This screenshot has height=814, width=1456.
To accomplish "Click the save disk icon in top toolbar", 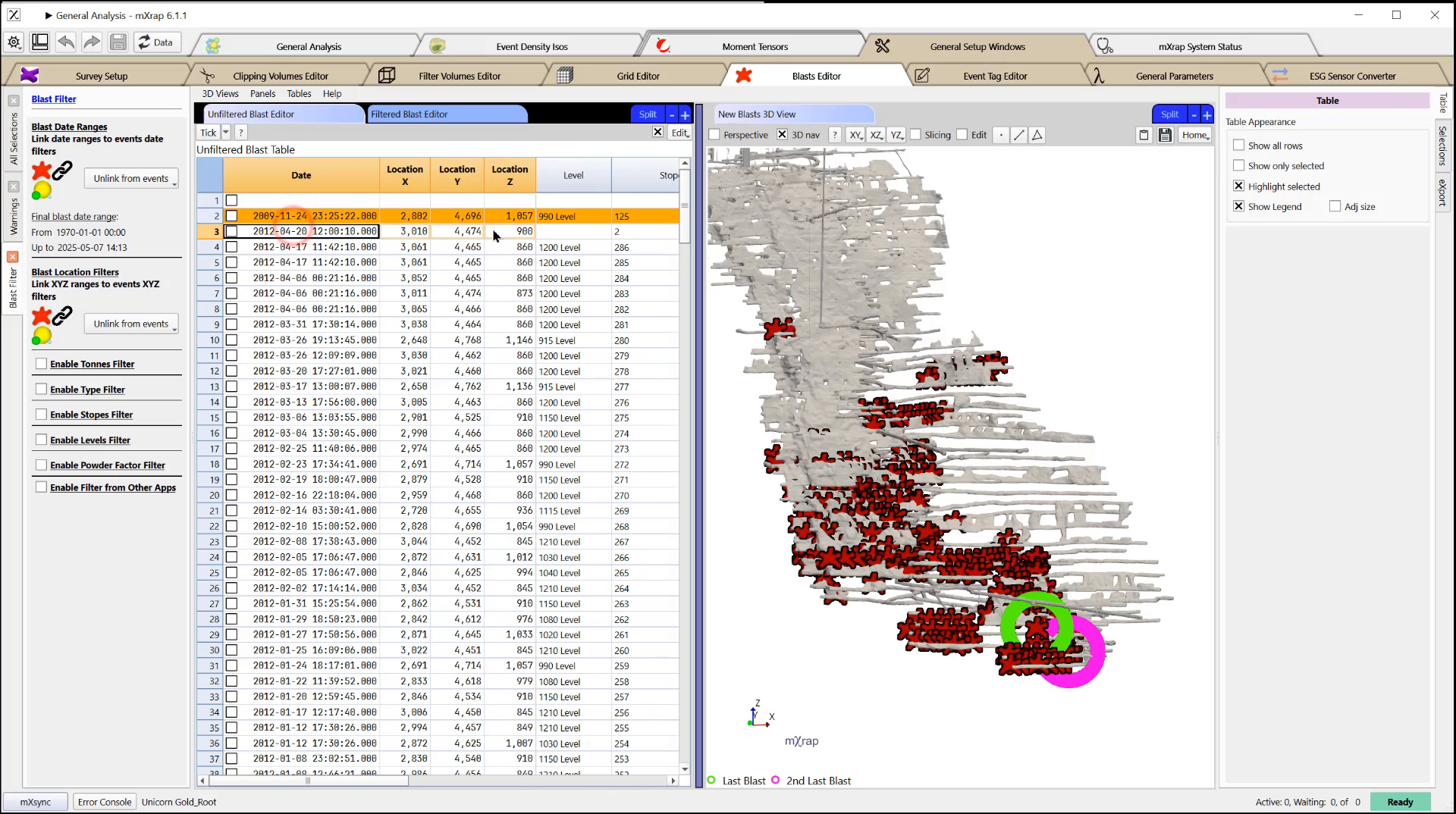I will click(x=118, y=42).
